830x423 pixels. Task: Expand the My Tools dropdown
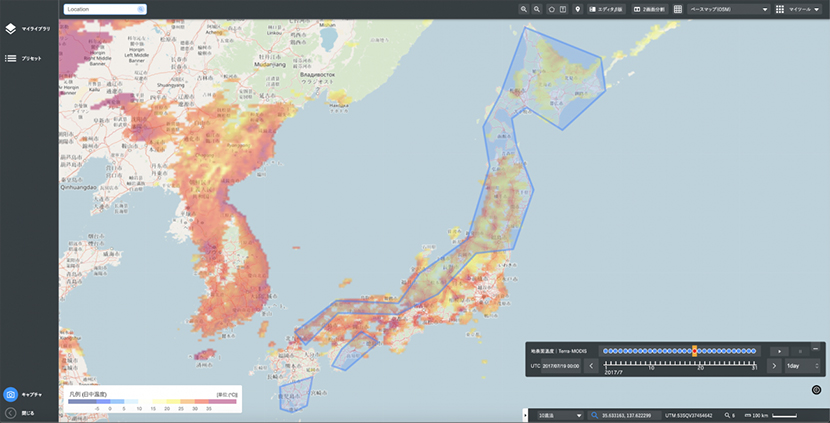pyautogui.click(x=795, y=9)
